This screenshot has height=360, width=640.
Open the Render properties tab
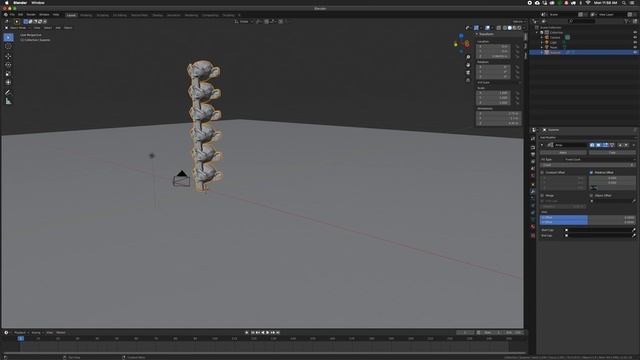[533, 148]
